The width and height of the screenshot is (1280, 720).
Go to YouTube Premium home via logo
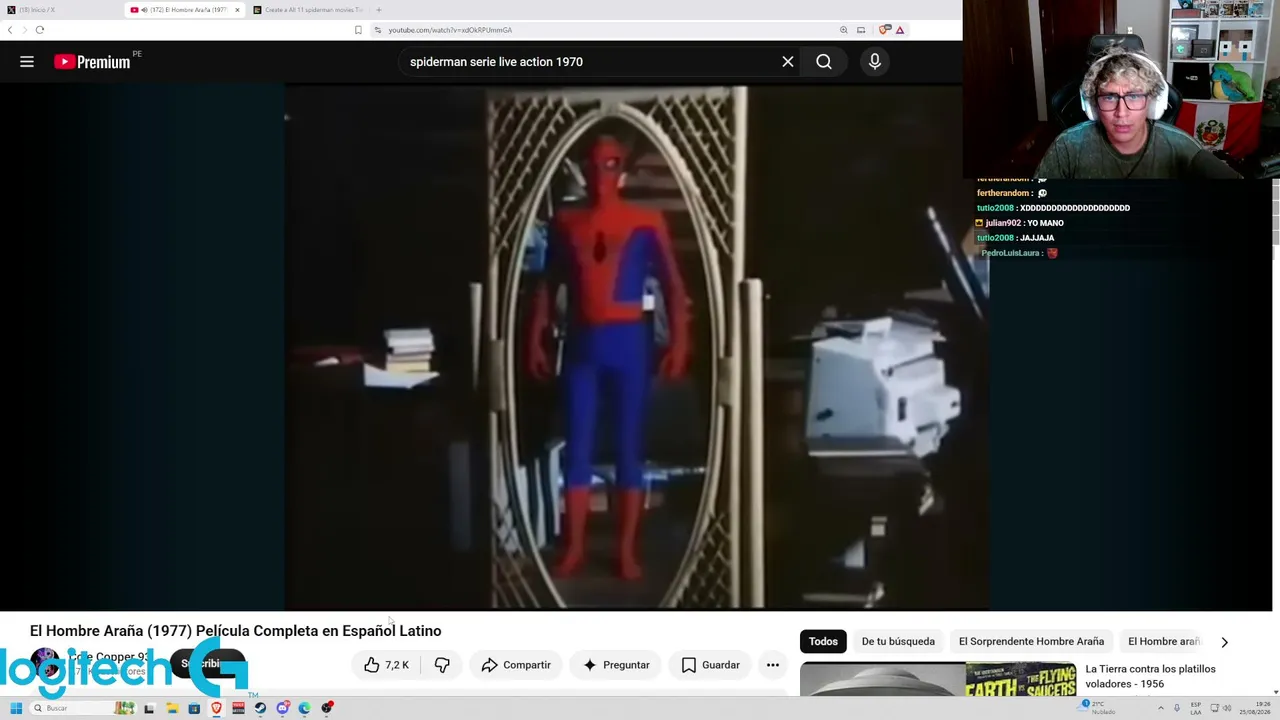(x=92, y=62)
